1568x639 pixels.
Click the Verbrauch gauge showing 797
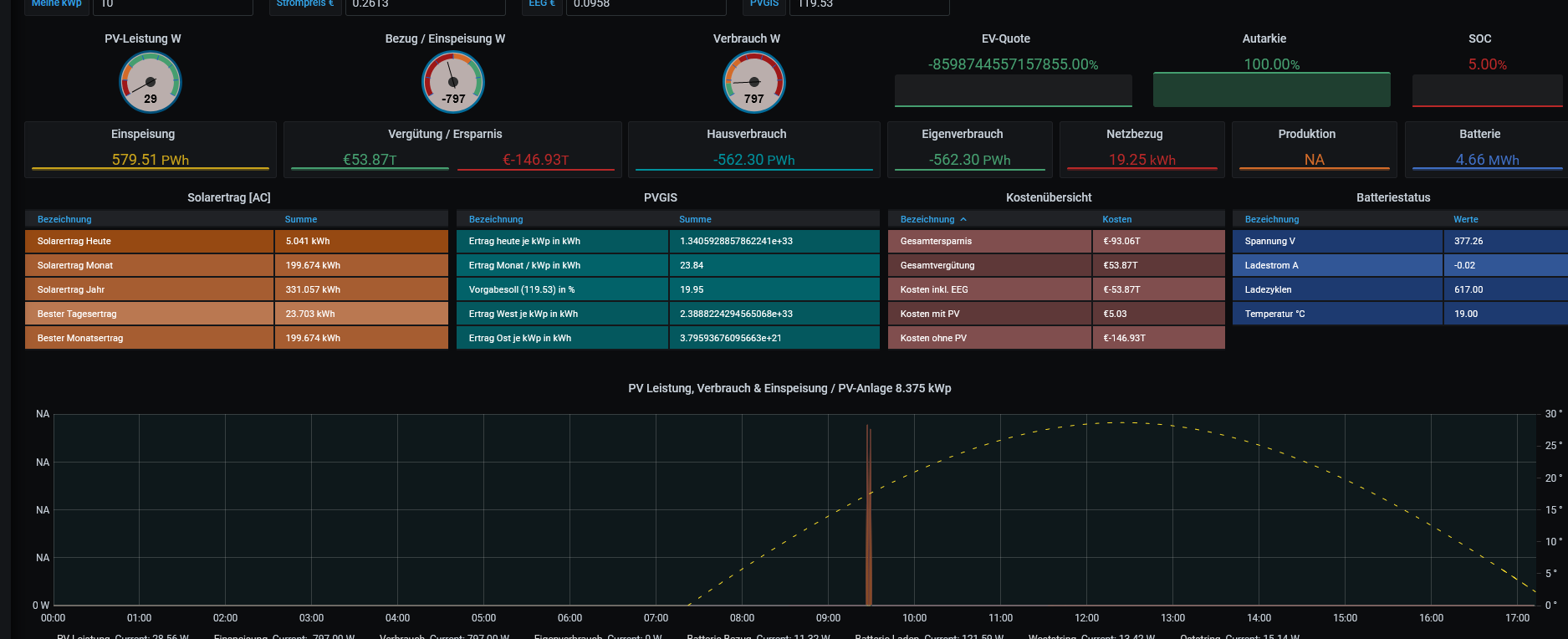(x=753, y=83)
